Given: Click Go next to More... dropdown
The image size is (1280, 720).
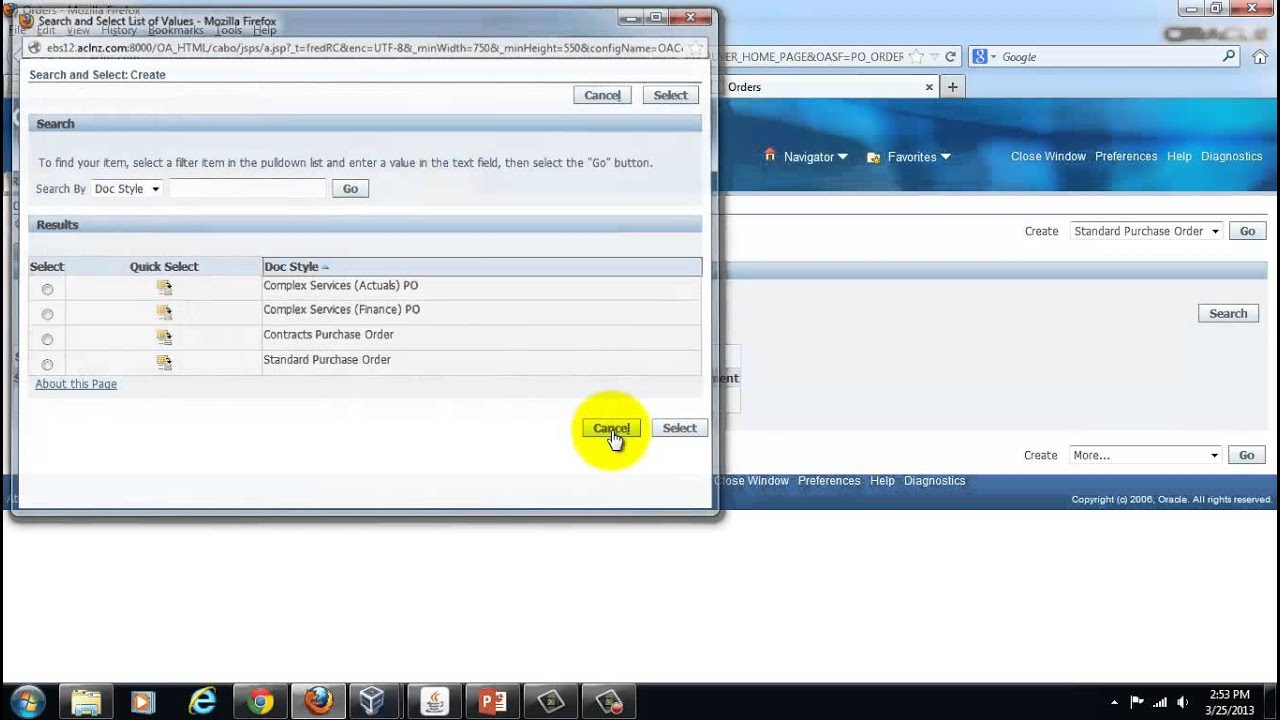Looking at the screenshot, I should [x=1246, y=455].
